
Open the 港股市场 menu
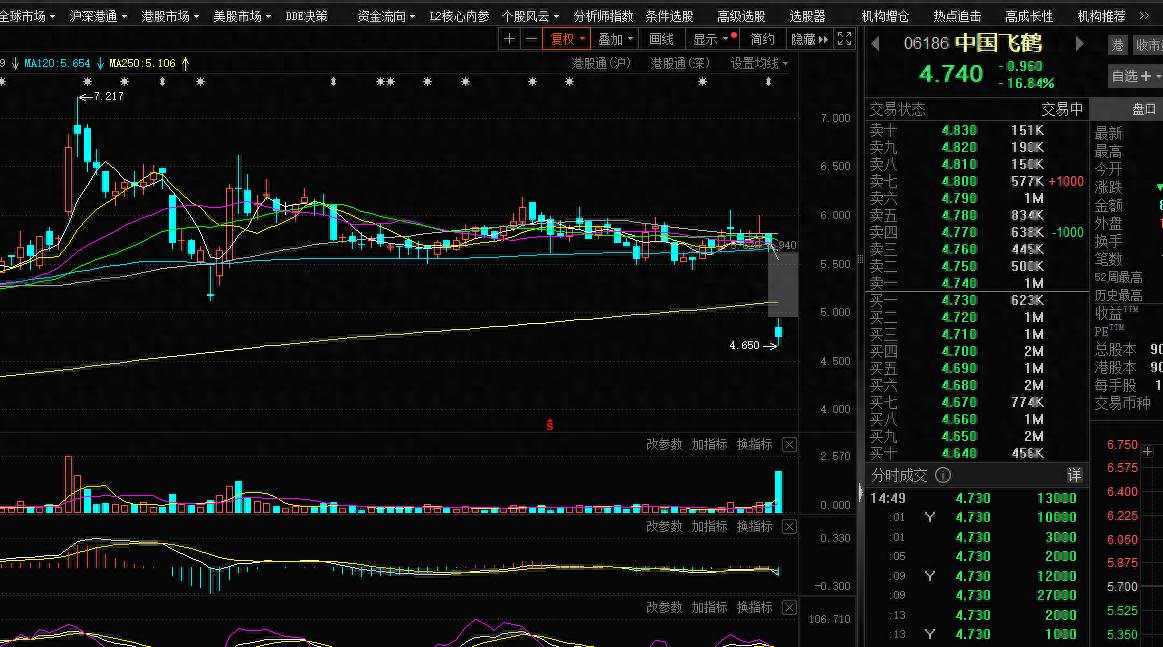[169, 16]
